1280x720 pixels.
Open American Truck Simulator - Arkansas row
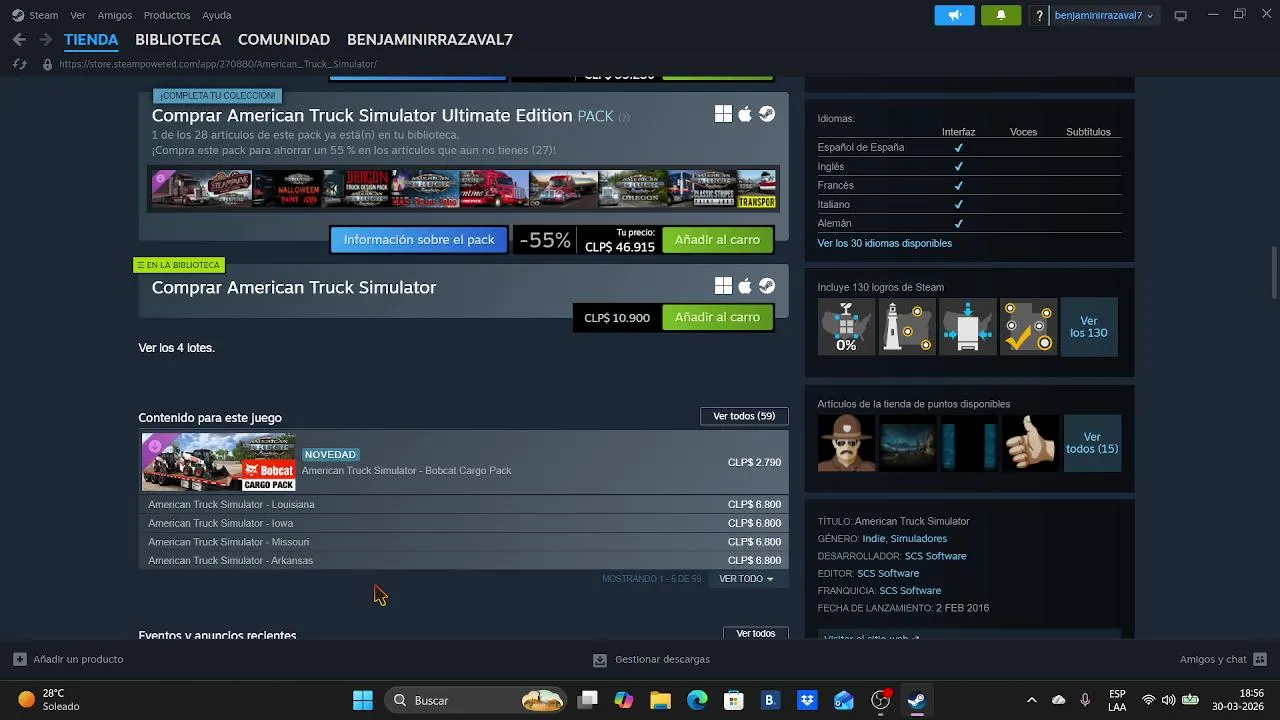464,560
